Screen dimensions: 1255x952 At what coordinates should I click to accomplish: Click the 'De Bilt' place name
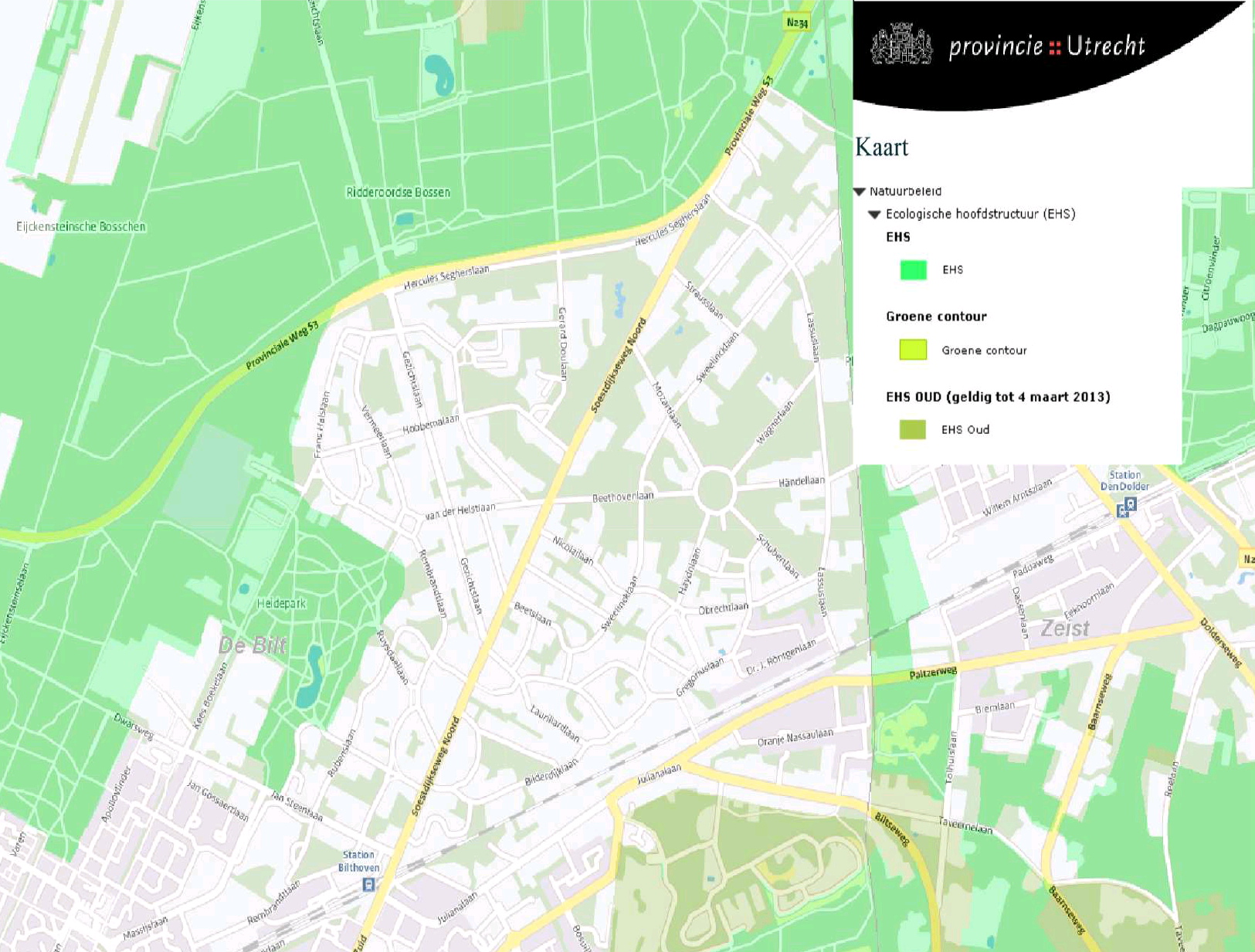tap(253, 645)
